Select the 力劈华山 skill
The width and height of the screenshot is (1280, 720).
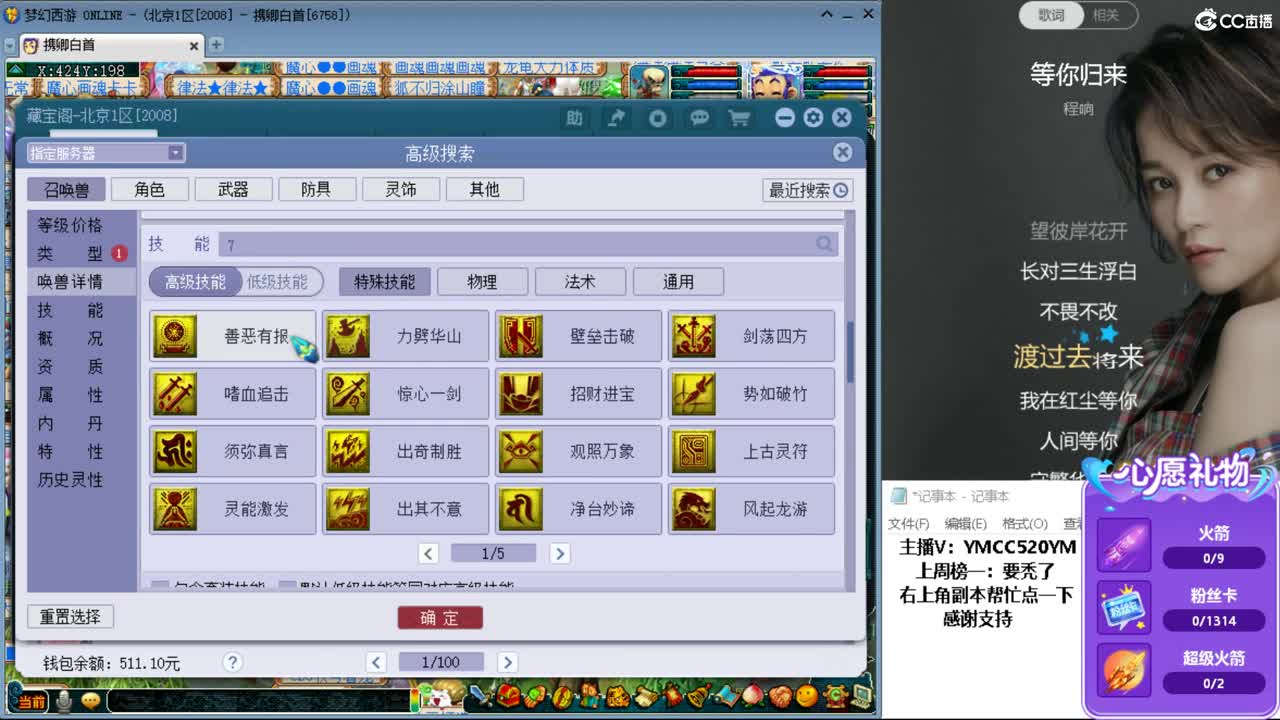click(405, 336)
